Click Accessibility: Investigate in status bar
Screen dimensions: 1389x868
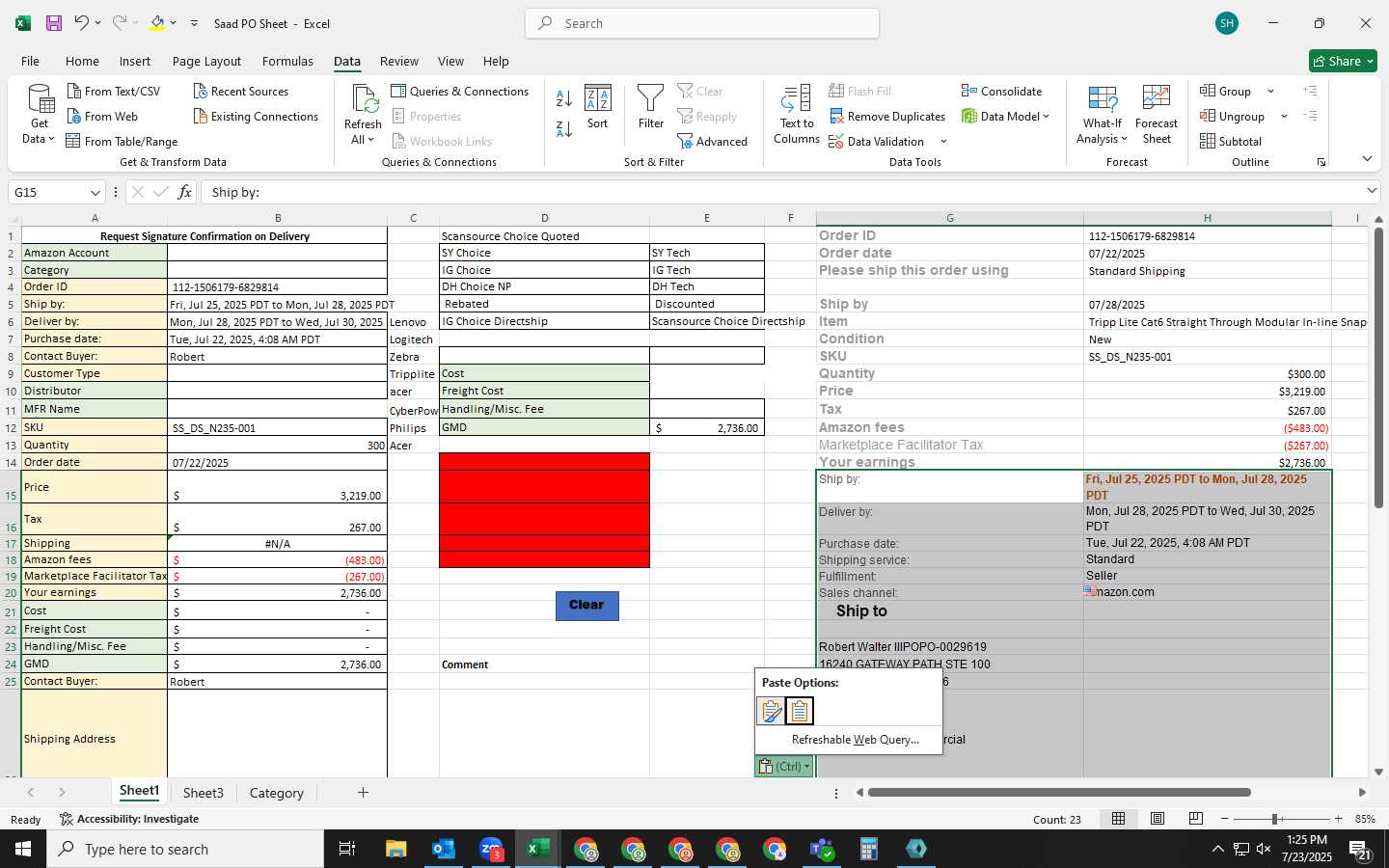click(x=129, y=819)
